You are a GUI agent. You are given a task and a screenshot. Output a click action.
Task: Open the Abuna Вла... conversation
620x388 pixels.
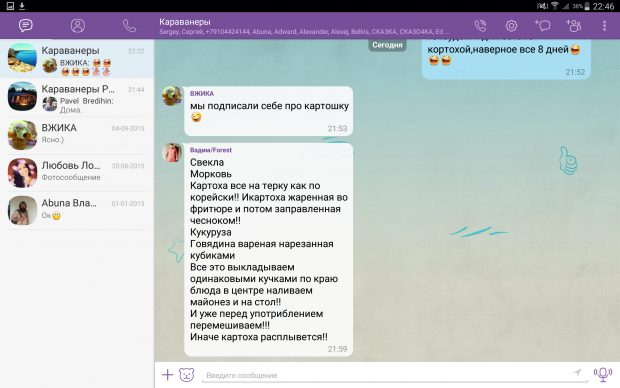77,210
